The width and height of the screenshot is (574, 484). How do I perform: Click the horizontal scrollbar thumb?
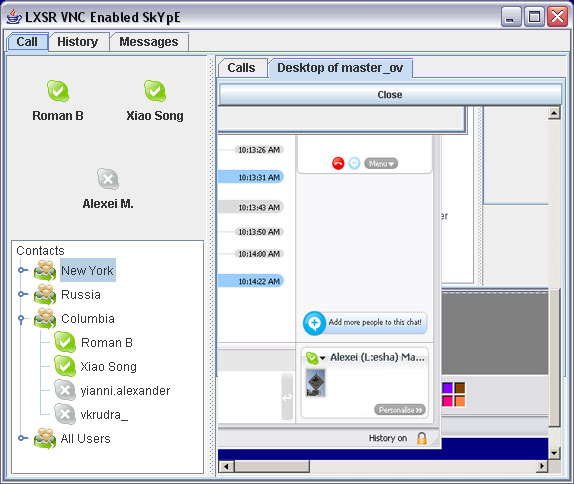272,466
